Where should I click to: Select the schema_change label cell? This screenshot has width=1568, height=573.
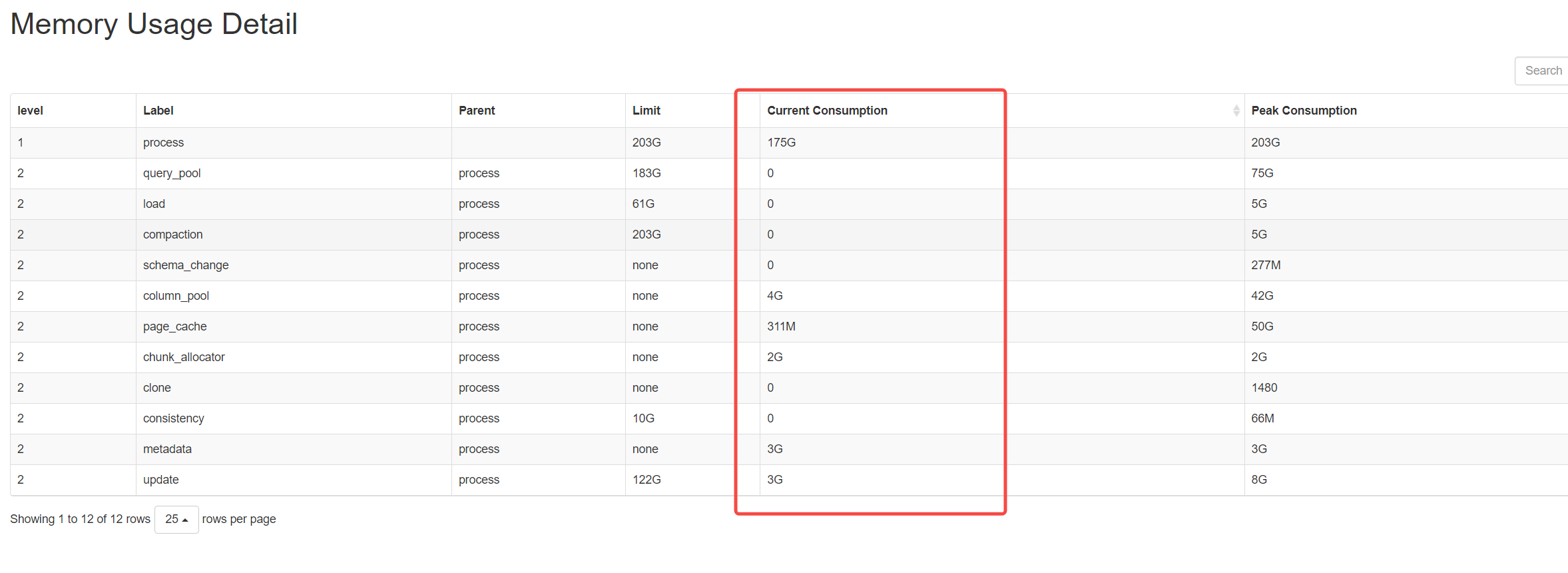pos(186,265)
